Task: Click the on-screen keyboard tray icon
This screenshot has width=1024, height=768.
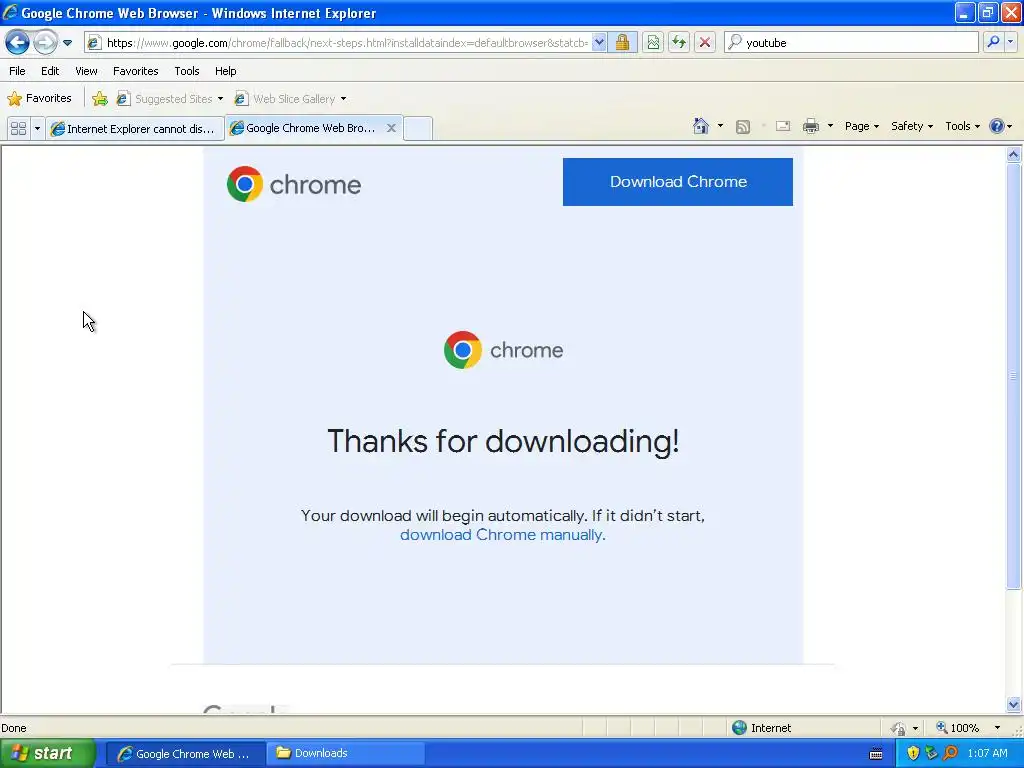Action: [x=876, y=754]
